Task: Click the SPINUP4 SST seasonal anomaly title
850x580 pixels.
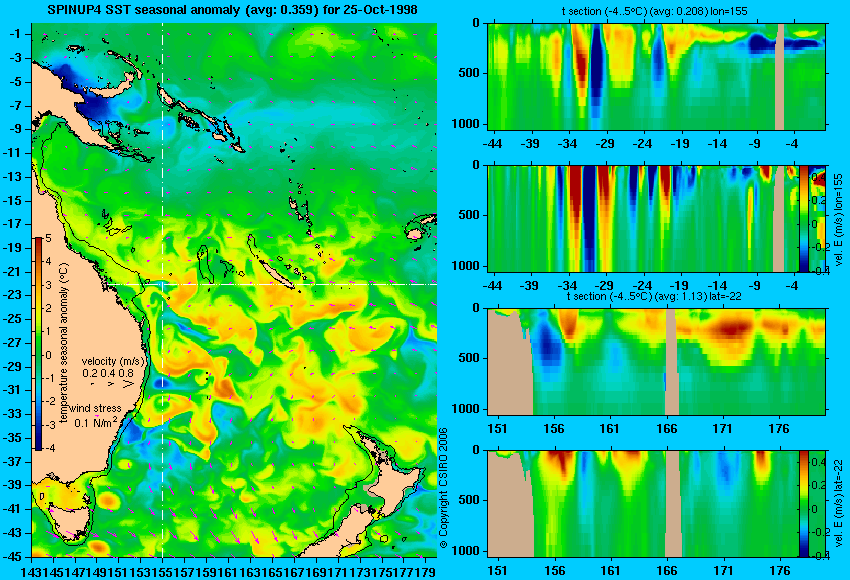Action: coord(232,10)
